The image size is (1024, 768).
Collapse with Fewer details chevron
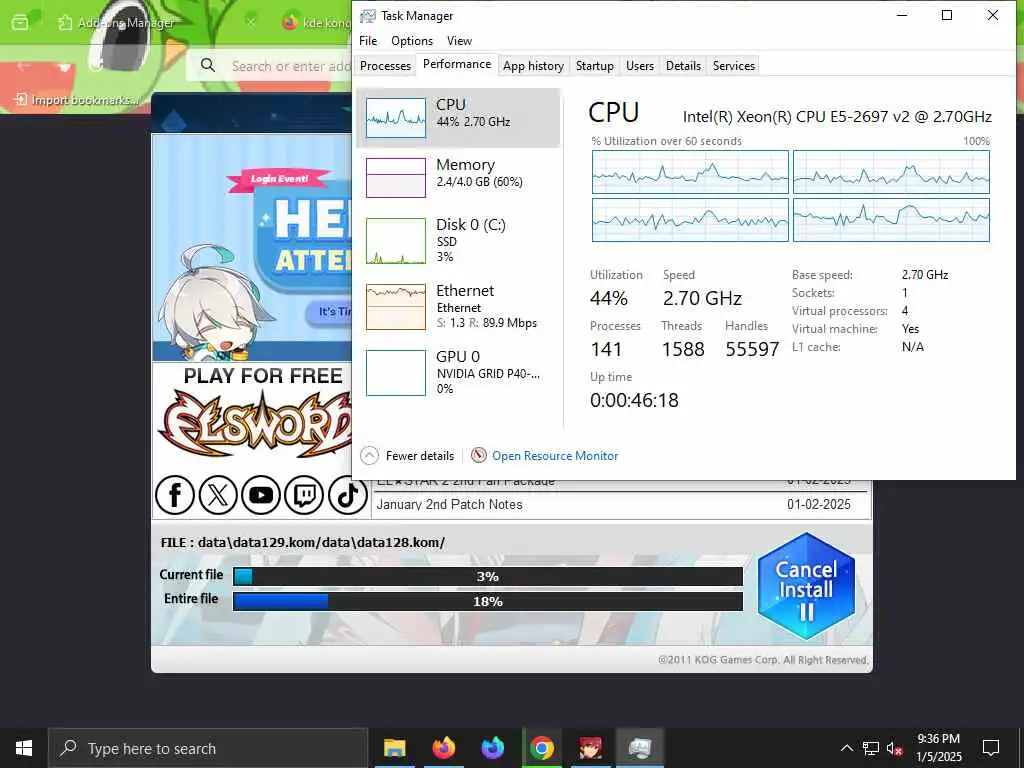[x=369, y=456]
